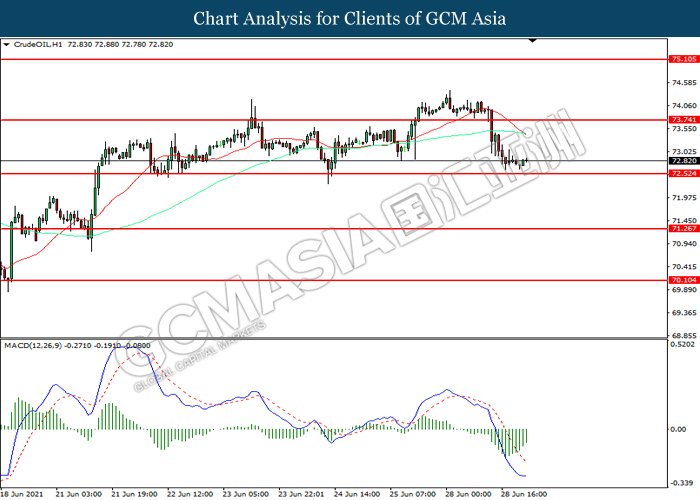Click the 28 Jun 16:00 time label

coord(524,494)
